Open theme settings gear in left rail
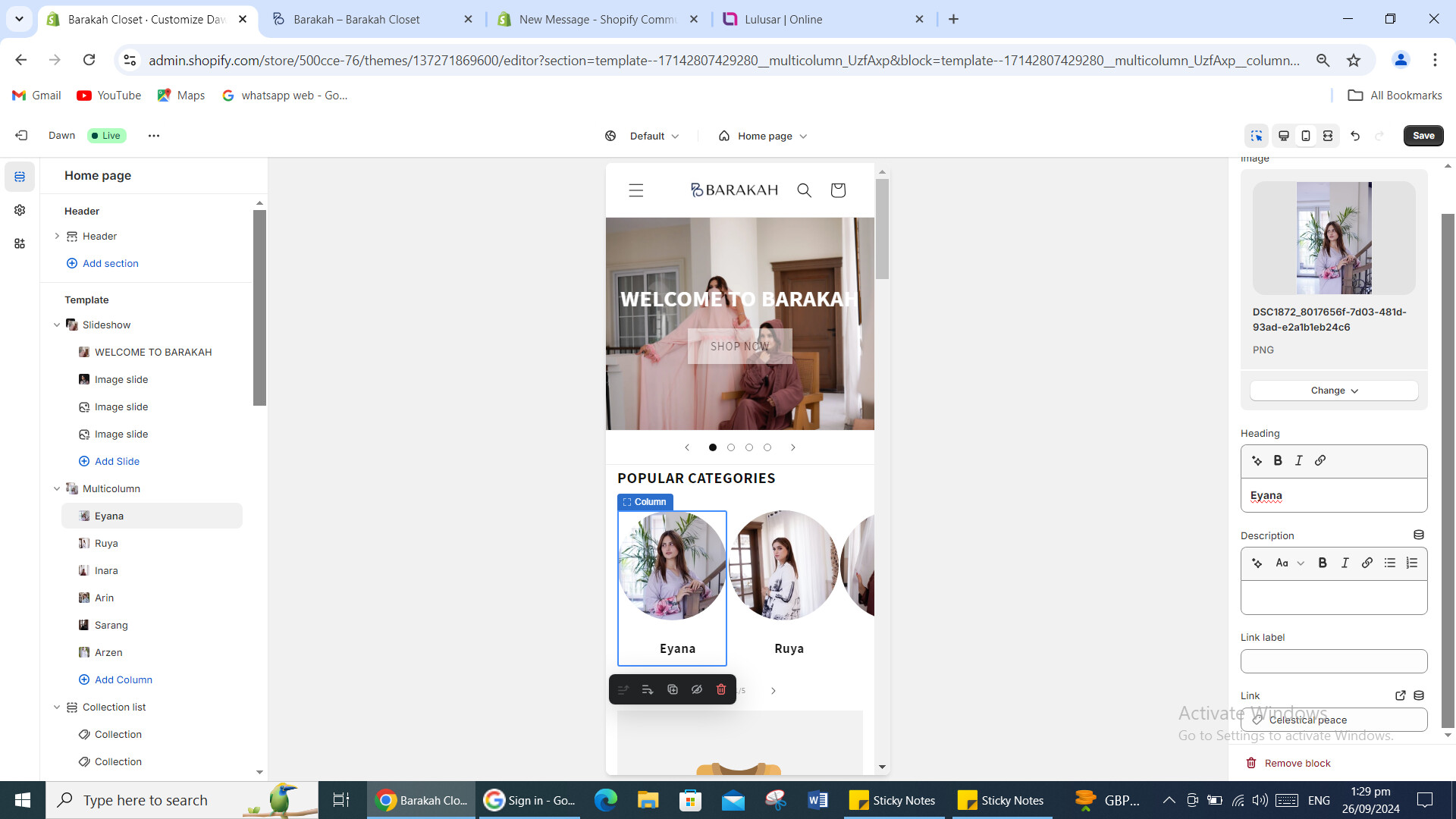Image resolution: width=1456 pixels, height=819 pixels. tap(20, 210)
